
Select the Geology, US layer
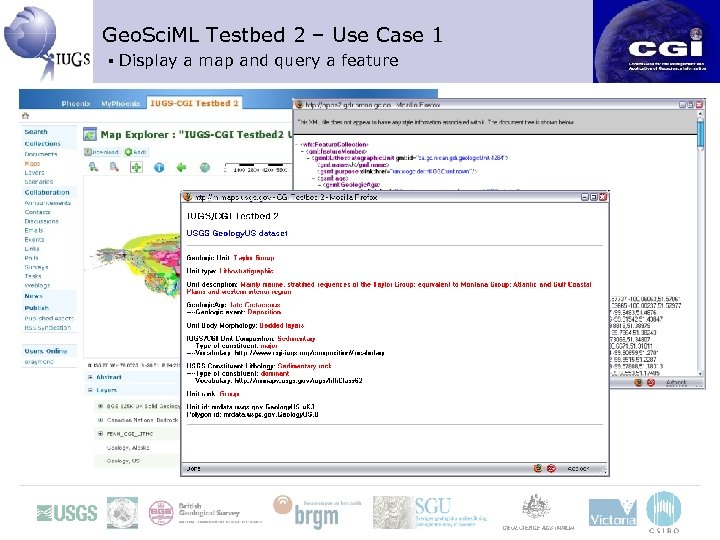coord(123,461)
